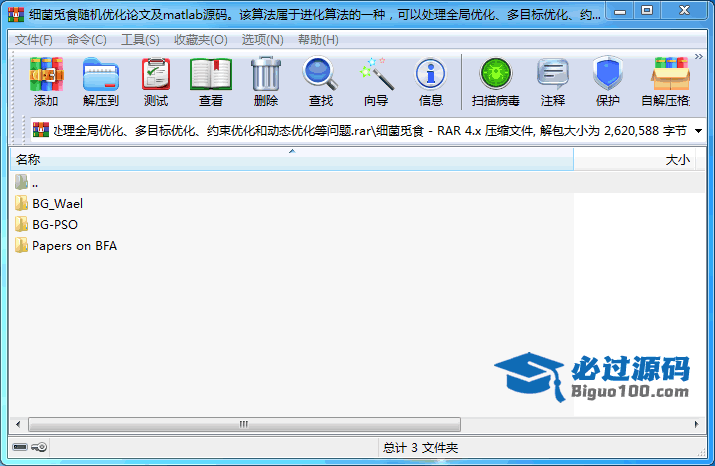715x466 pixels.
Task: Open the Comment (注释) tool
Action: [x=553, y=82]
